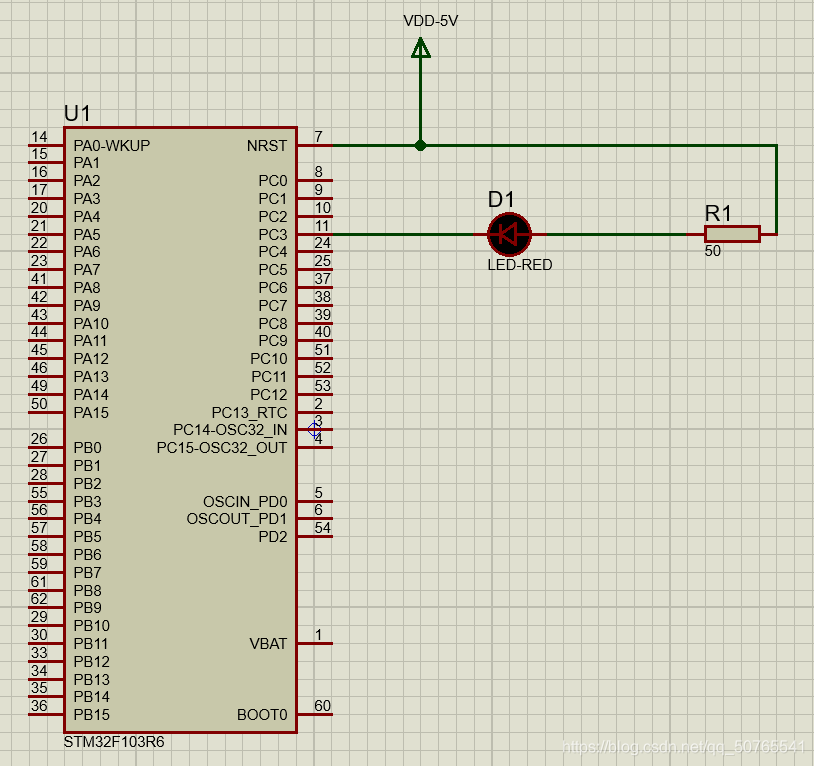The height and width of the screenshot is (766, 814).
Task: Click the BOOT0 pin name
Action: coord(262,715)
